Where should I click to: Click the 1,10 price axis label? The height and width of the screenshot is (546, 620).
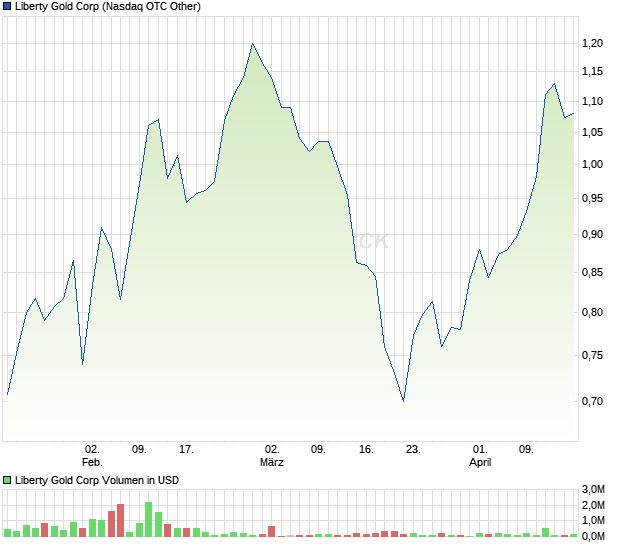coord(592,101)
